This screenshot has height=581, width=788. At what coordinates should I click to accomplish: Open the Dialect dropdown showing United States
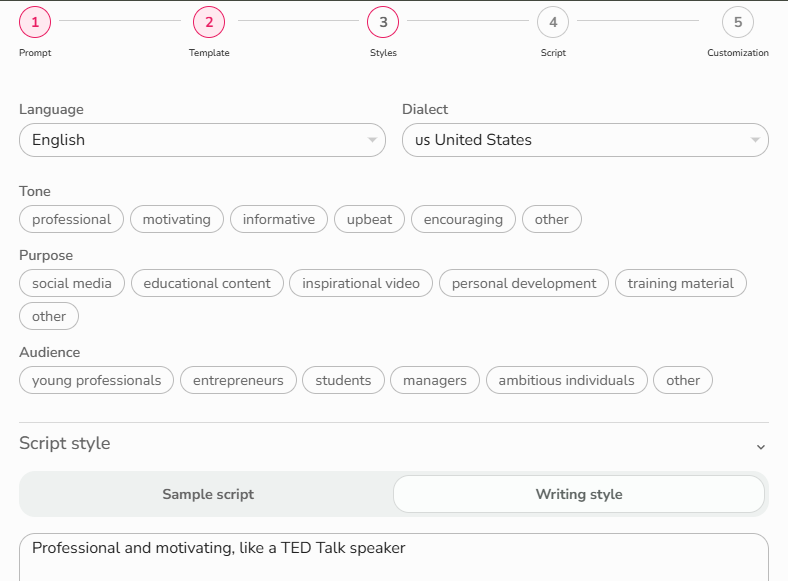pyautogui.click(x=585, y=140)
